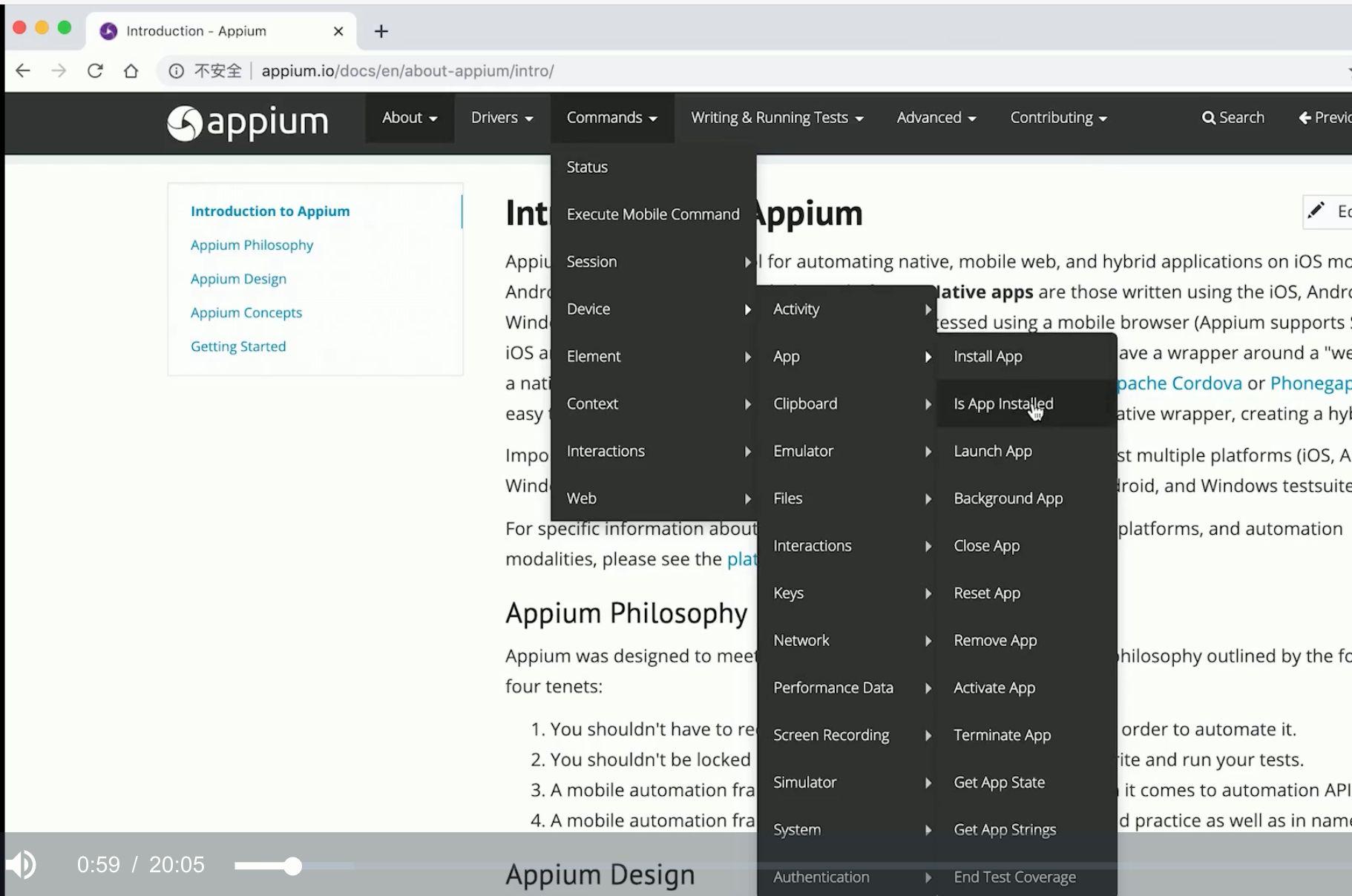Choose Install App from the App submenu
1352x896 pixels.
pos(1027,357)
